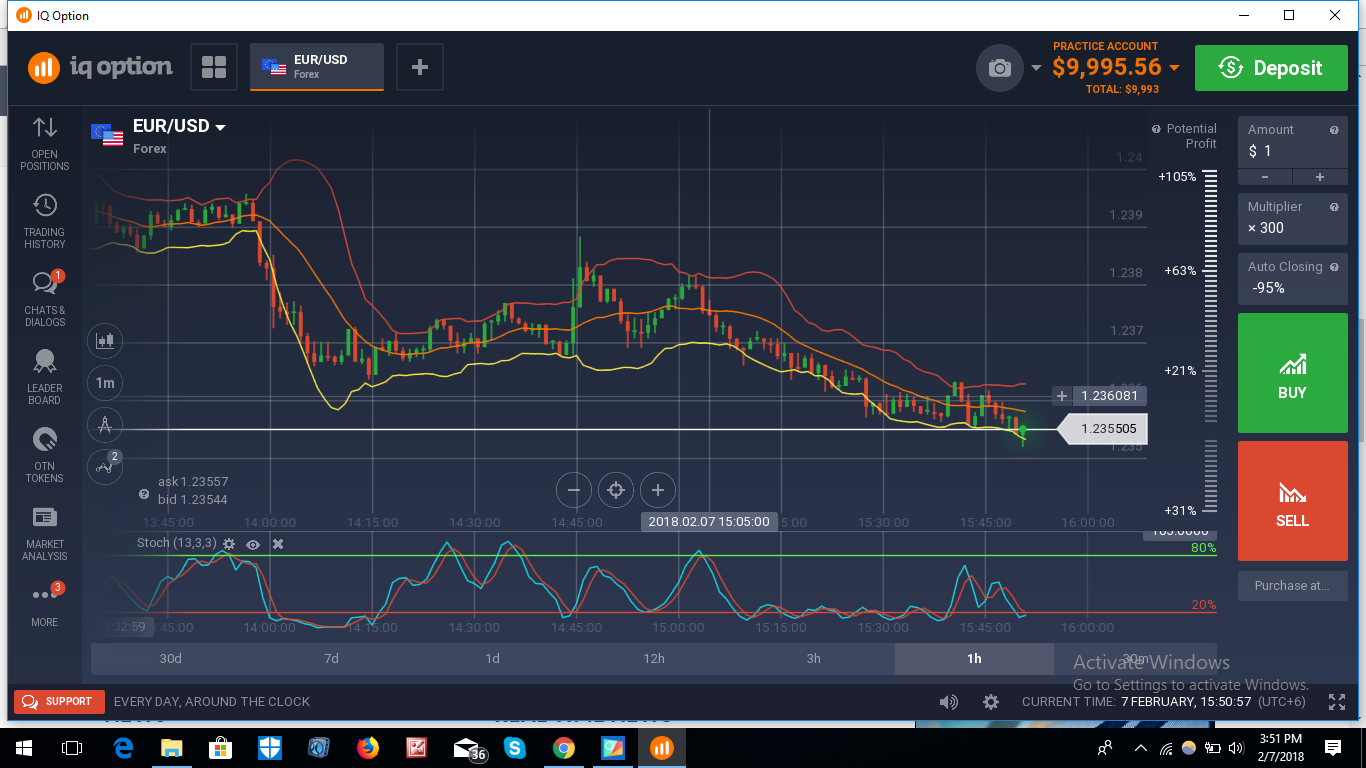Open the Open Positions panel
Viewport: 1366px width, 768px height.
pos(44,143)
